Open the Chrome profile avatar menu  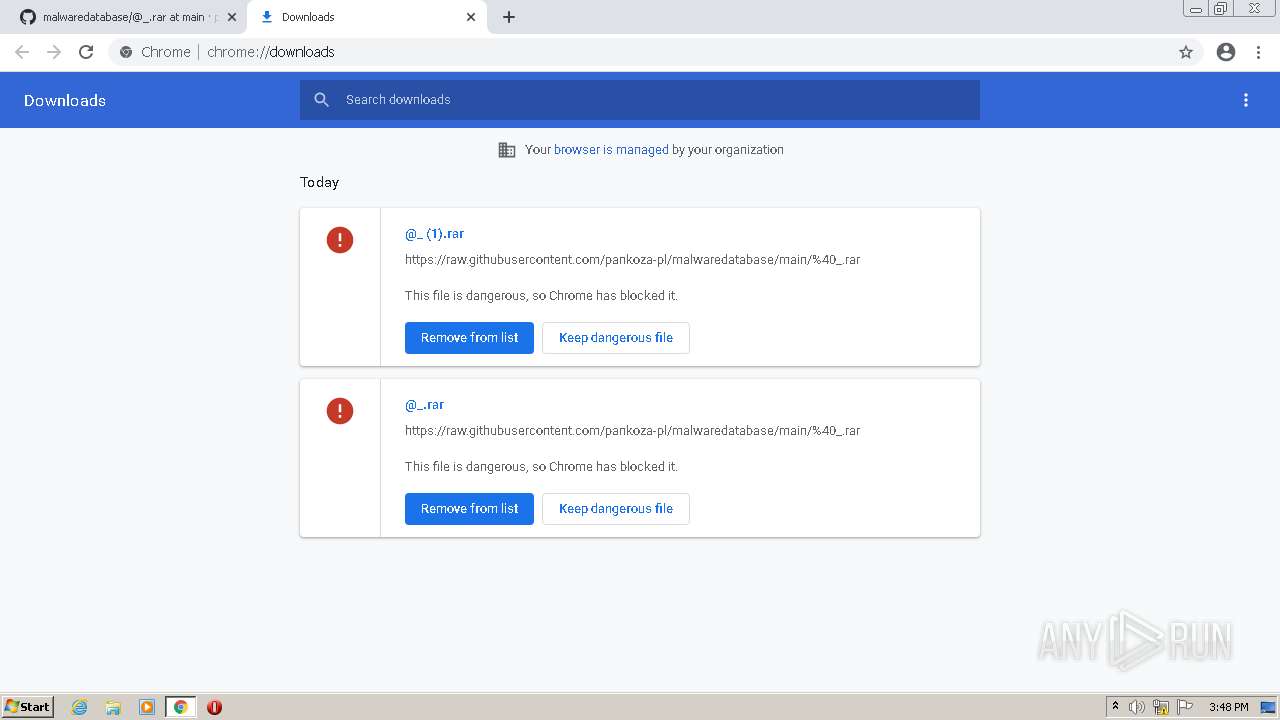click(1226, 52)
